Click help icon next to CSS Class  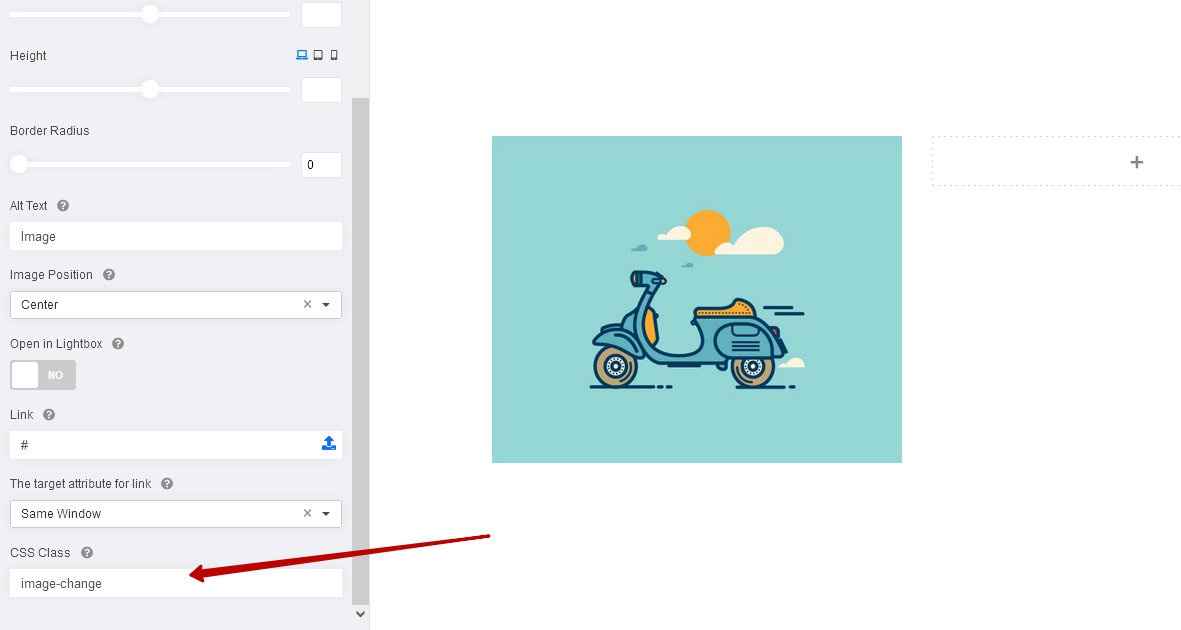tap(87, 553)
